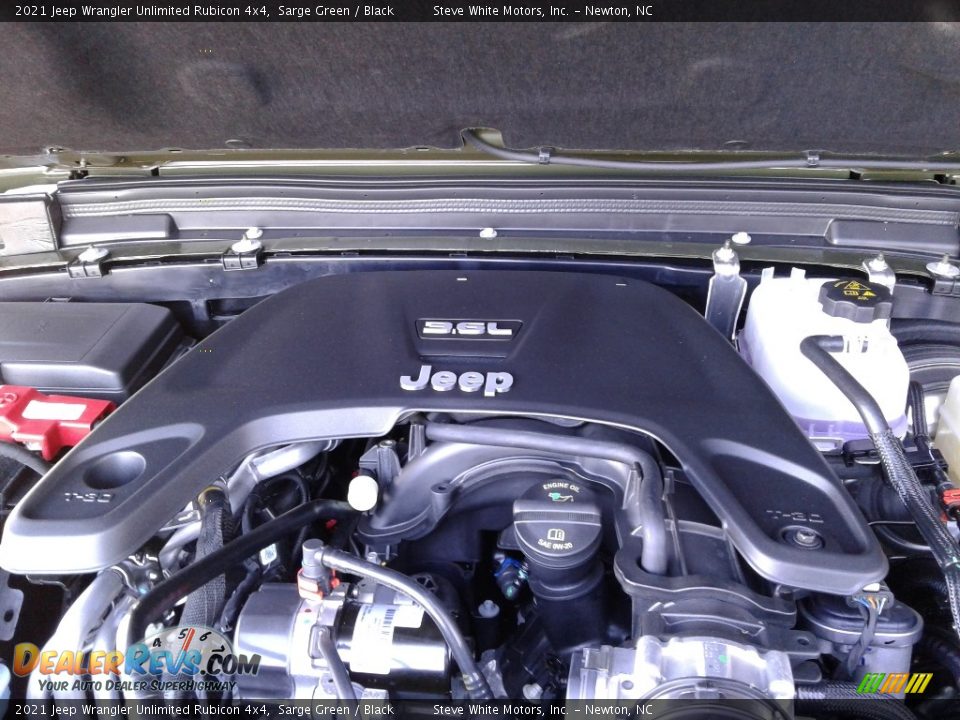Click the top 'Sarge Green / Black' color text

[336, 10]
